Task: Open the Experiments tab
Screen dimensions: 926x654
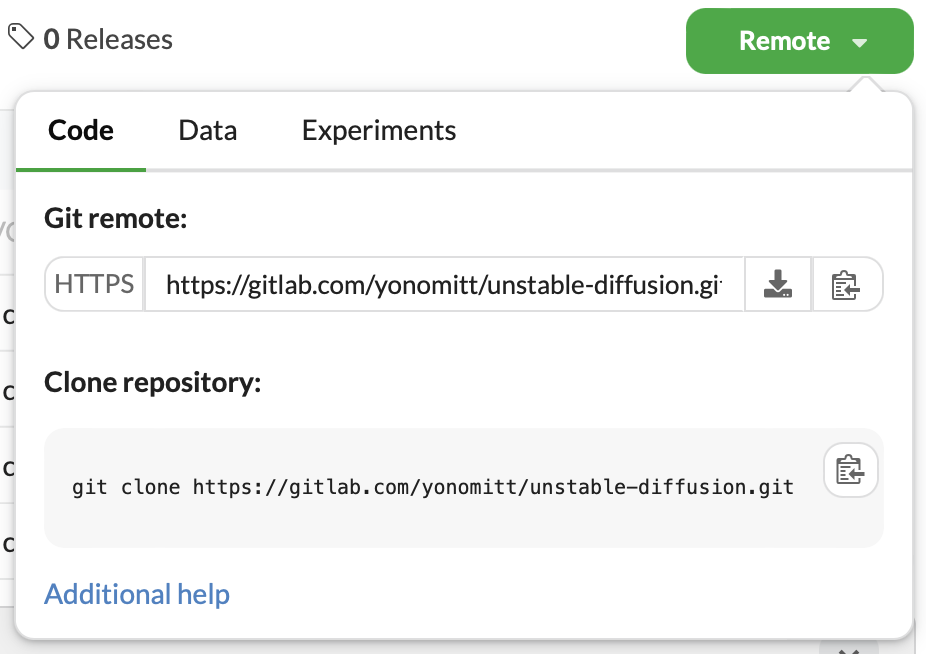Action: (x=379, y=131)
